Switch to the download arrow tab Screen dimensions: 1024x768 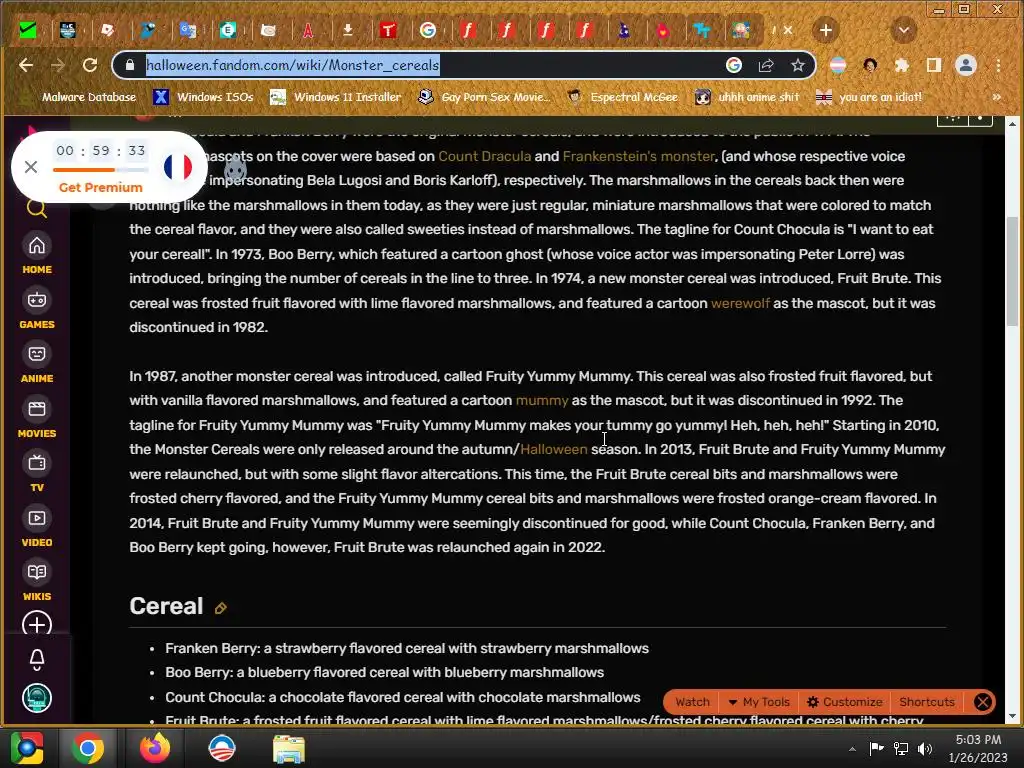[x=348, y=30]
